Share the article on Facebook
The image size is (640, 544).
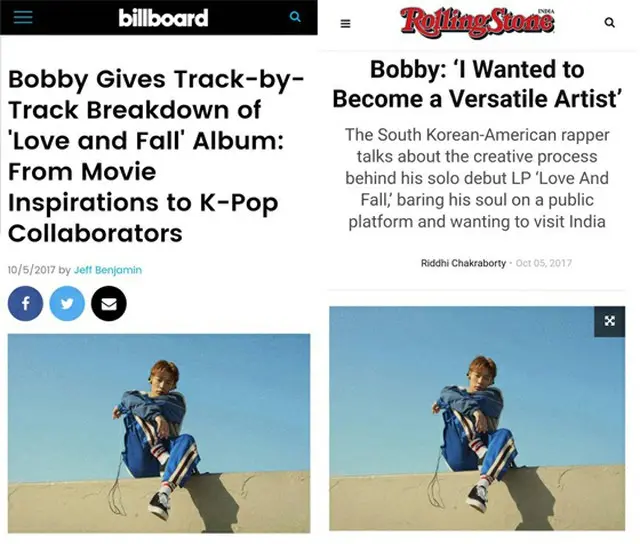point(25,302)
